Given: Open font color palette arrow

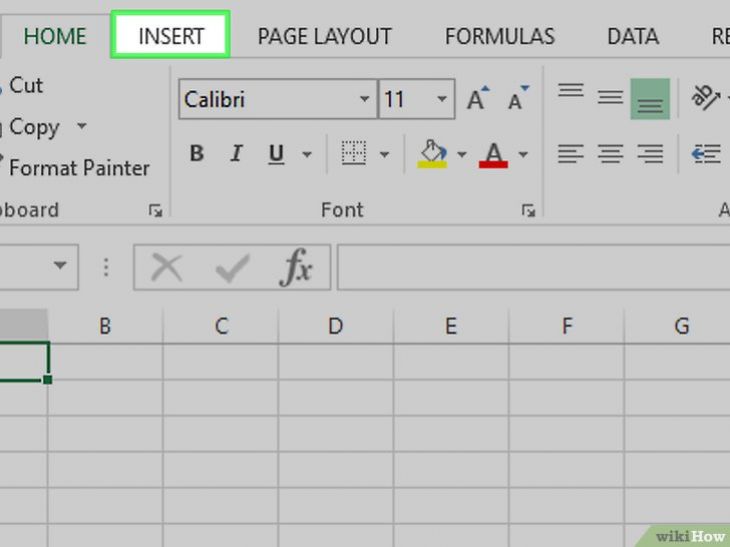Looking at the screenshot, I should pos(523,154).
